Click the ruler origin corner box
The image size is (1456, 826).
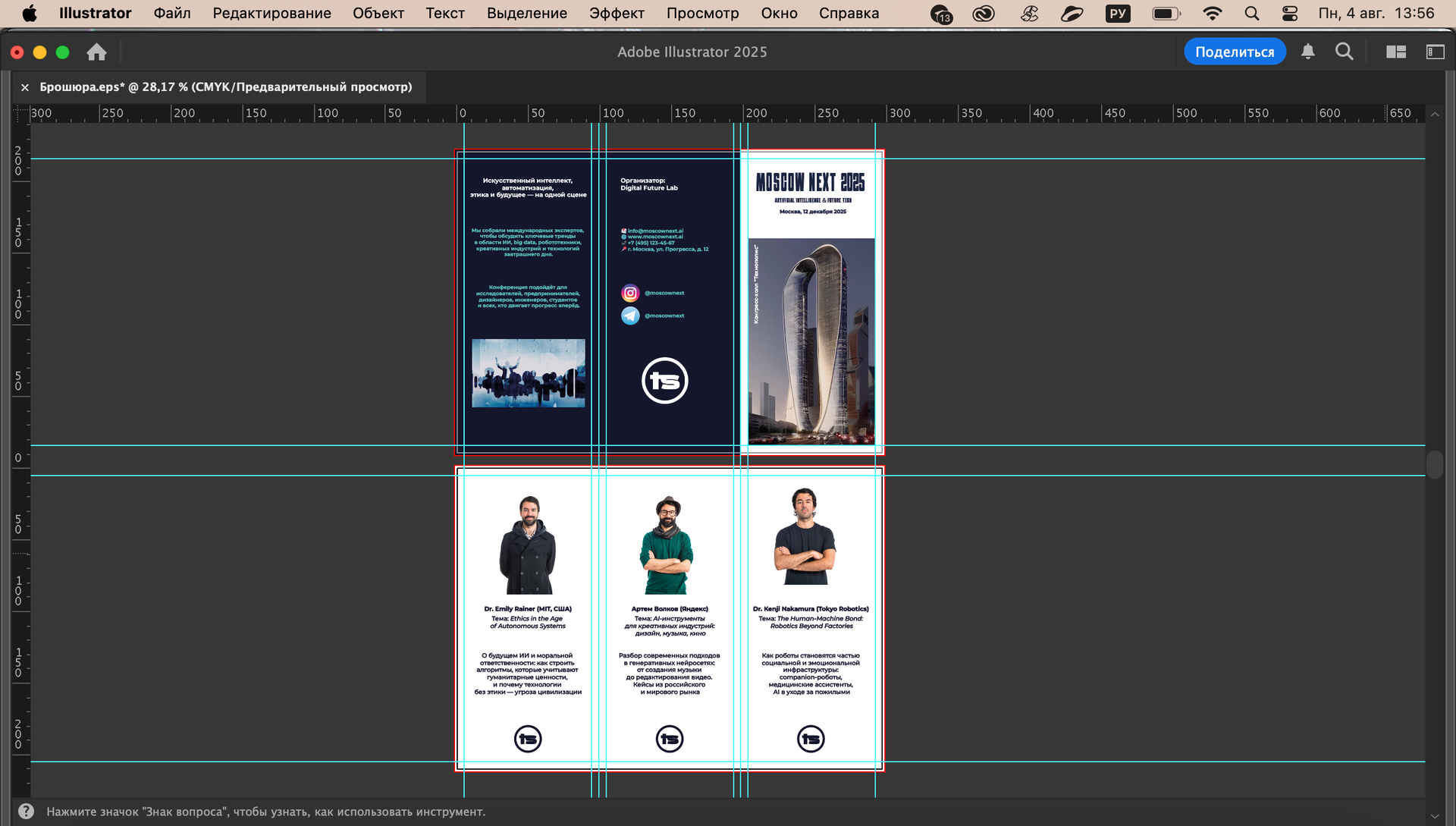coord(20,114)
